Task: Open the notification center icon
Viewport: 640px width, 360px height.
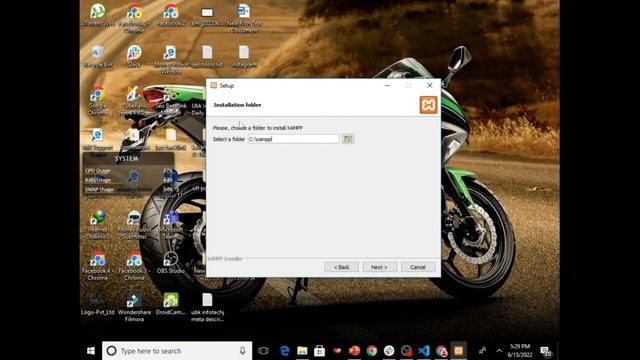Action: pyautogui.click(x=546, y=351)
